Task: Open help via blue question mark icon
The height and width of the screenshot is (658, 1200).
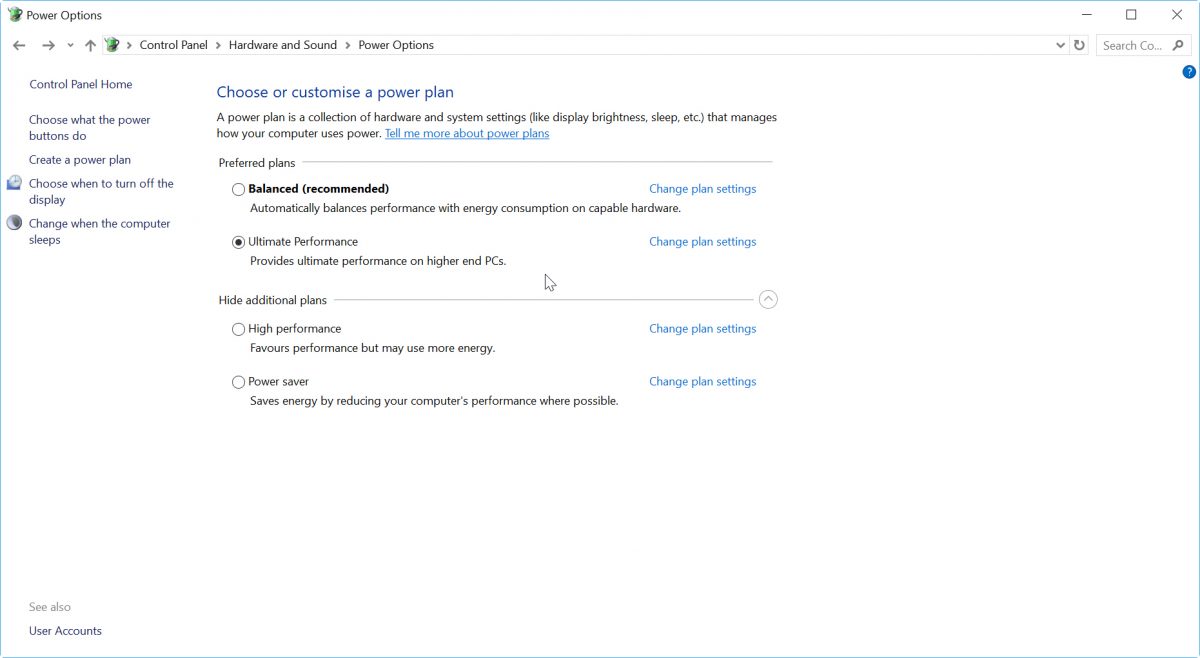Action: tap(1189, 72)
